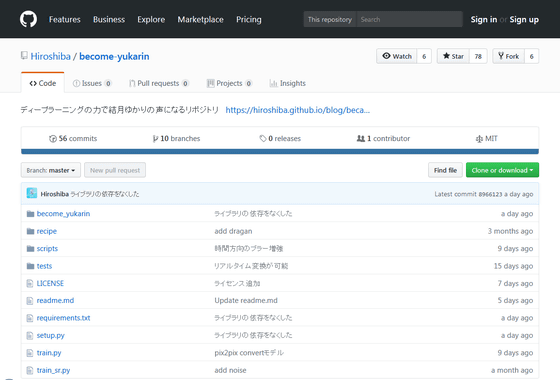Click the history icon beside 56 commits

click(x=53, y=139)
